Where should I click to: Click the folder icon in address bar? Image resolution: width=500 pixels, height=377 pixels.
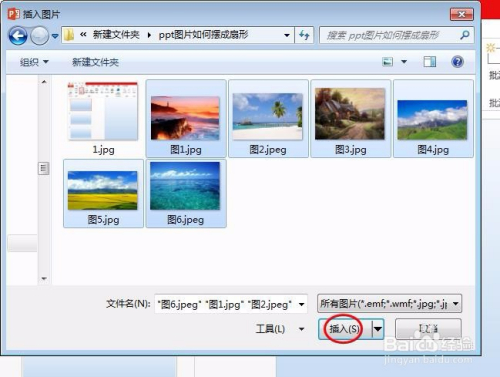69,35
